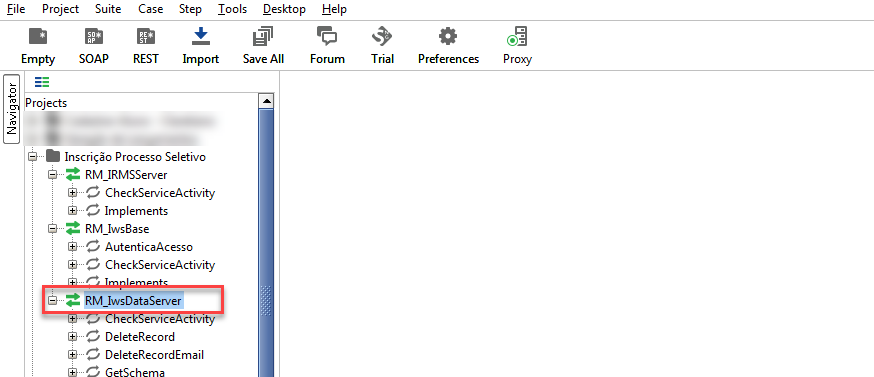Click scroll up arrow of Projects tree
874x377 pixels.
coord(266,102)
